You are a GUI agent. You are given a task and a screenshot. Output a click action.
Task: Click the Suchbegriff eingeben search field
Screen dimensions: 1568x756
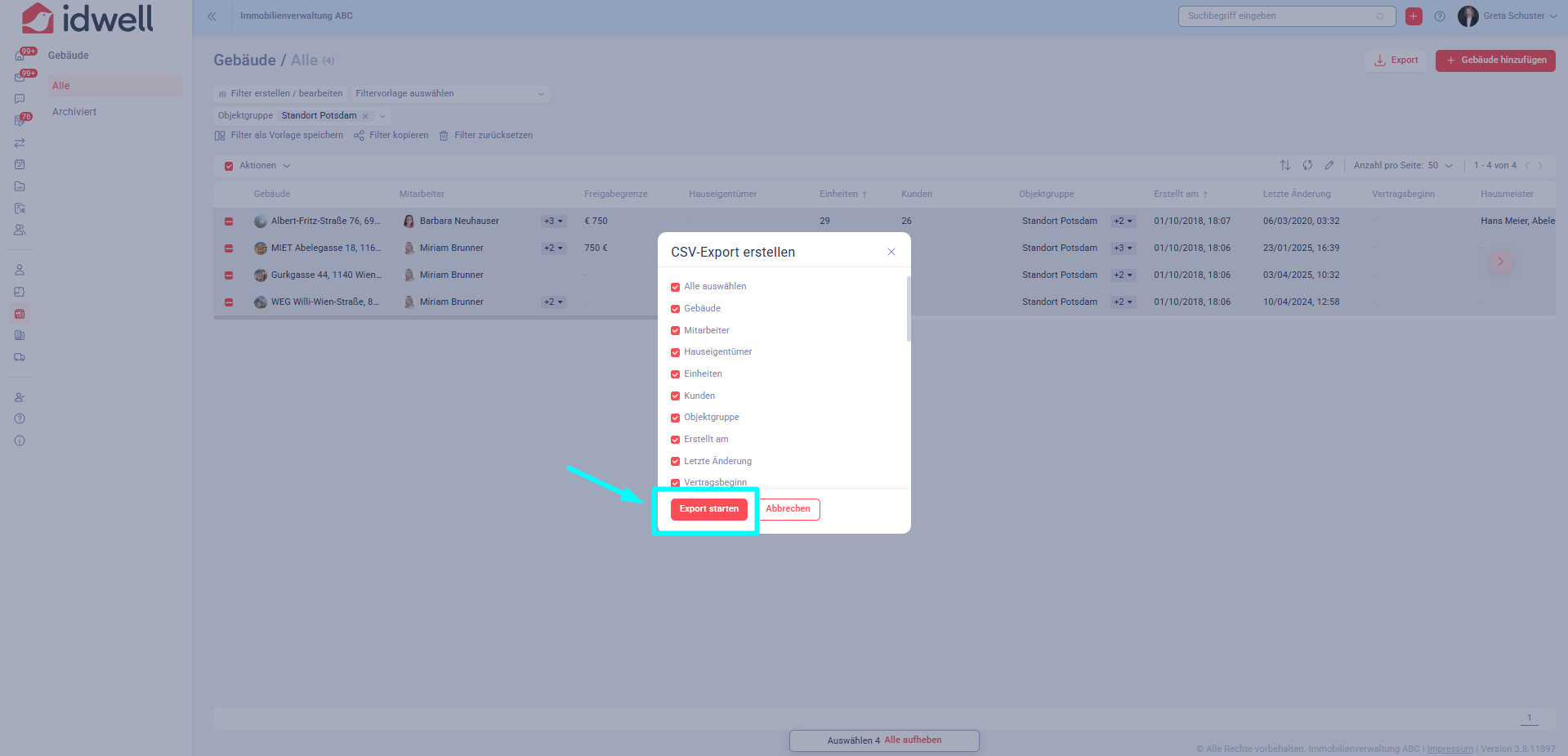click(1279, 16)
